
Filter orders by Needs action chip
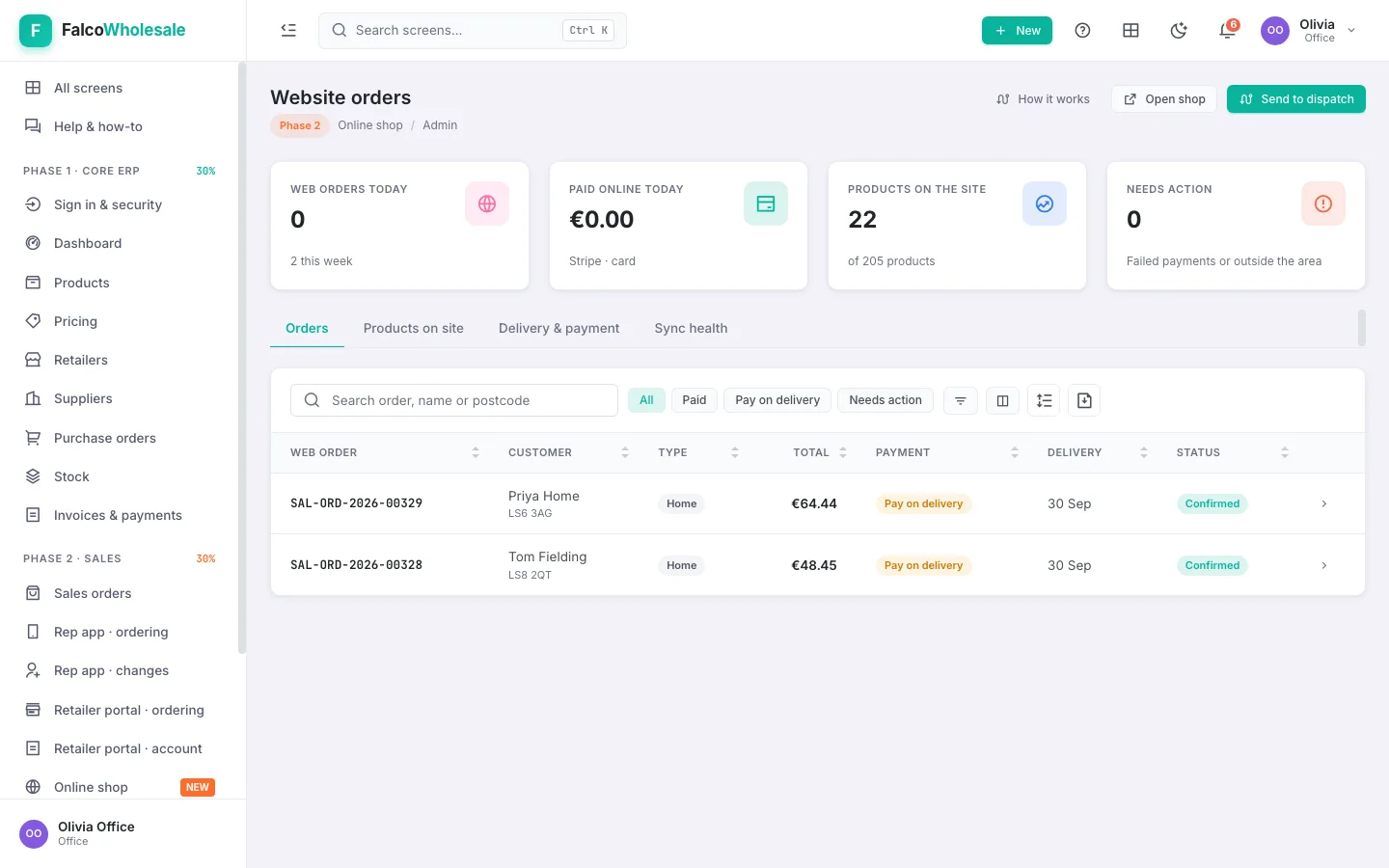click(x=885, y=400)
